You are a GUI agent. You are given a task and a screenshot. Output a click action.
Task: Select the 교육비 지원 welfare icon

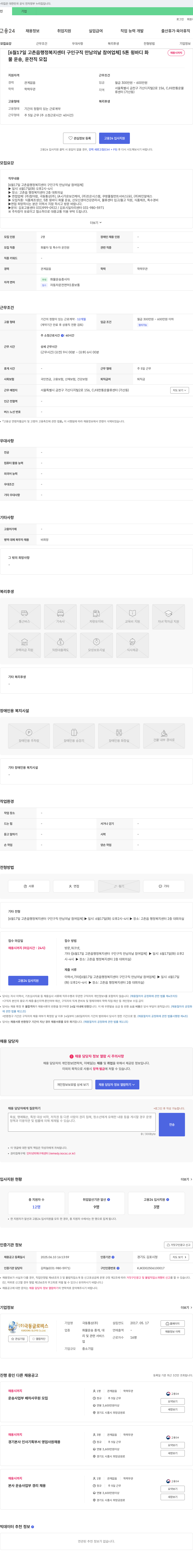tap(132, 617)
